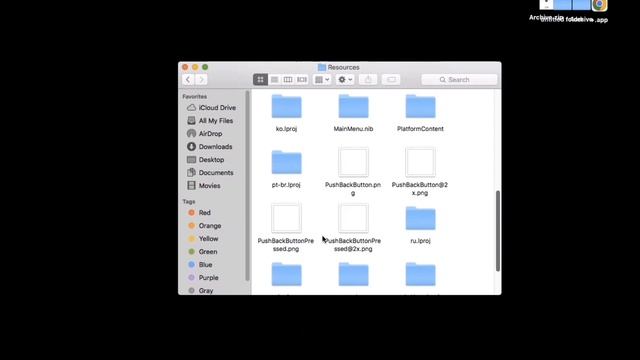Select the PushBackButtonPressed.png file

coord(287,218)
